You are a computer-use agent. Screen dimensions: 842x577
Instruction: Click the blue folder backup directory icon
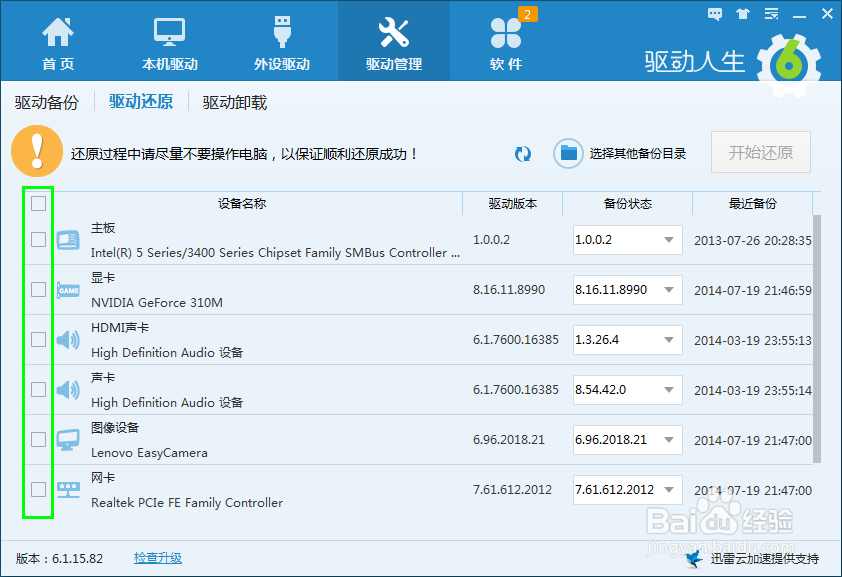click(568, 154)
